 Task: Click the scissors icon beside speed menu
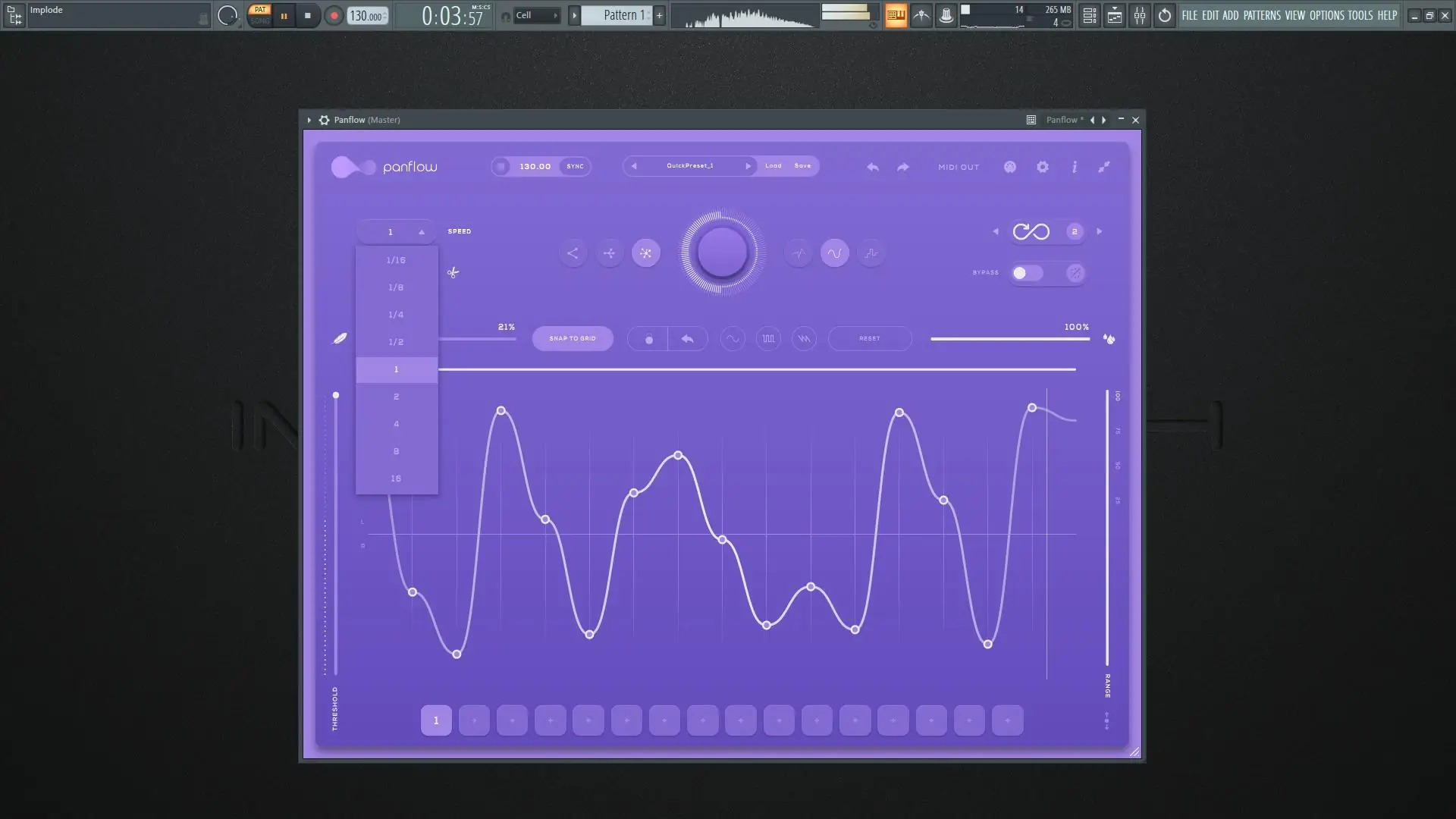click(x=453, y=272)
